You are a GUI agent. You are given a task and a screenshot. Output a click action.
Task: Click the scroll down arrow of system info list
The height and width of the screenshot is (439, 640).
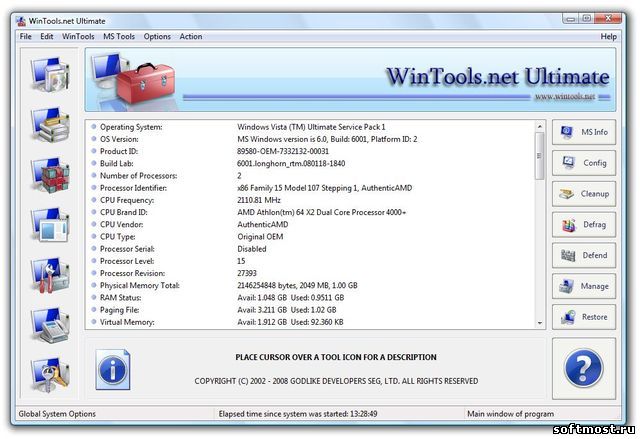tap(540, 323)
